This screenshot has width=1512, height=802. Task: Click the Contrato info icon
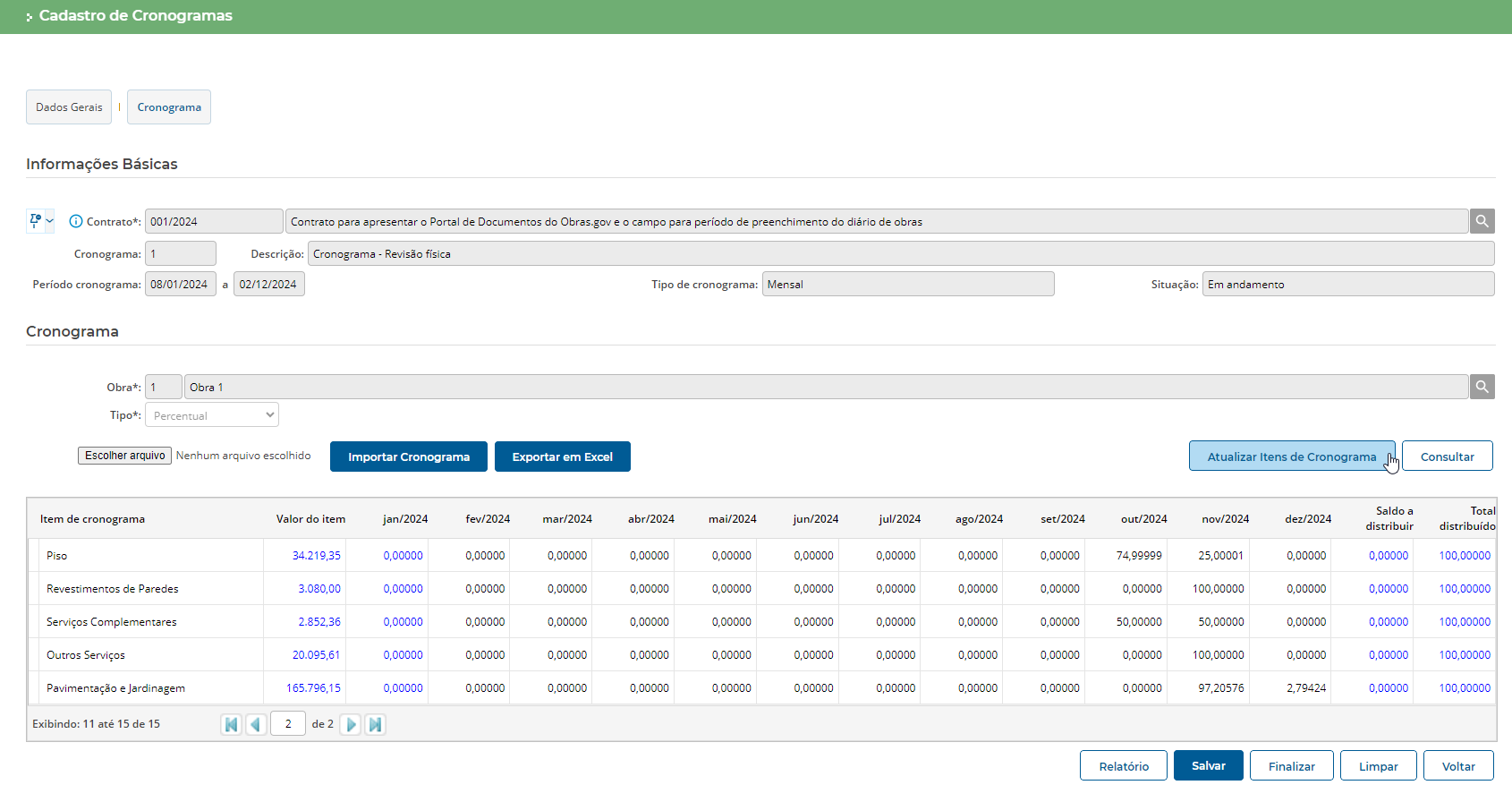point(76,221)
